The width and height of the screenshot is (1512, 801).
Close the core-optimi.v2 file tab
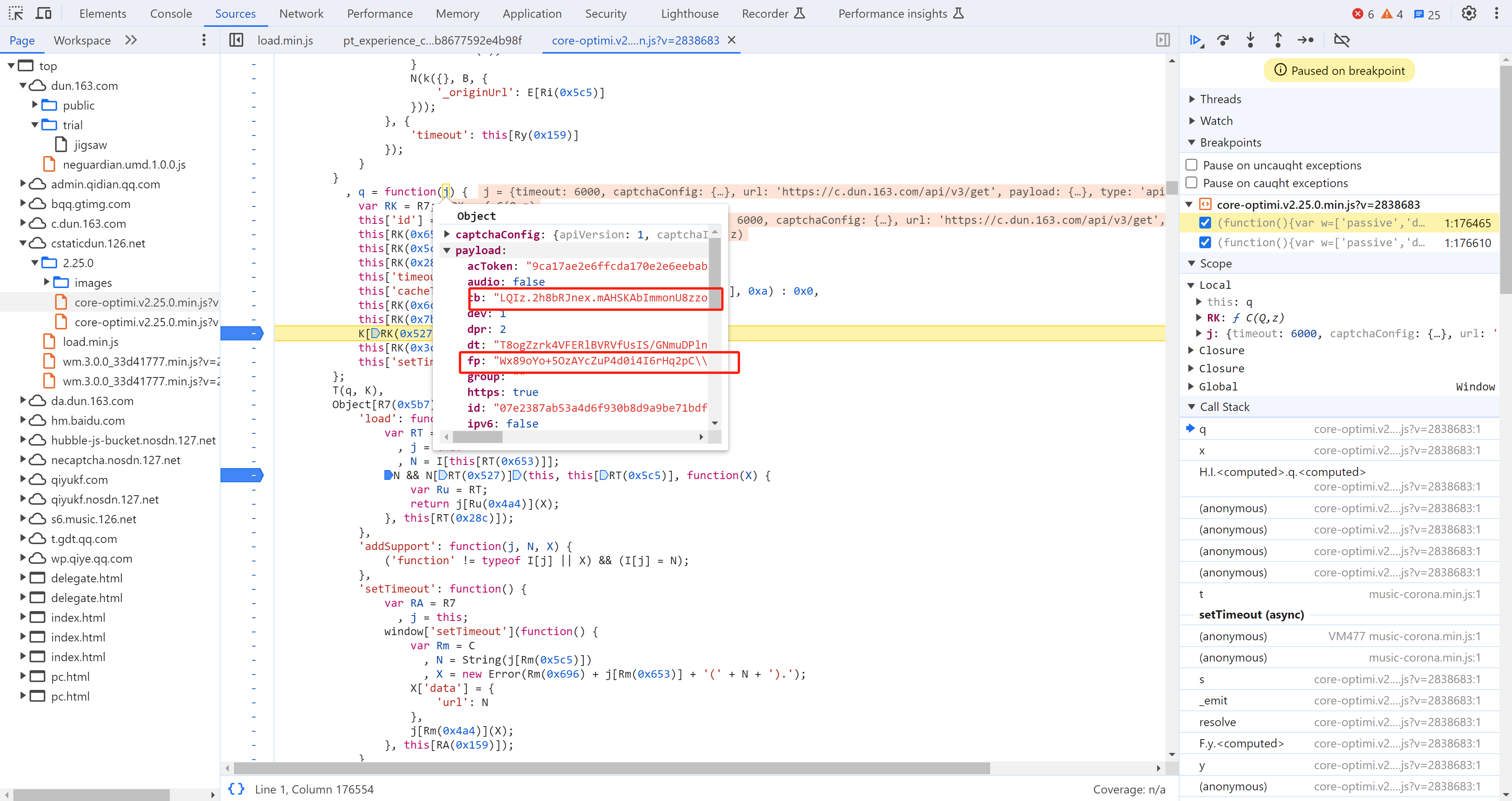click(731, 40)
